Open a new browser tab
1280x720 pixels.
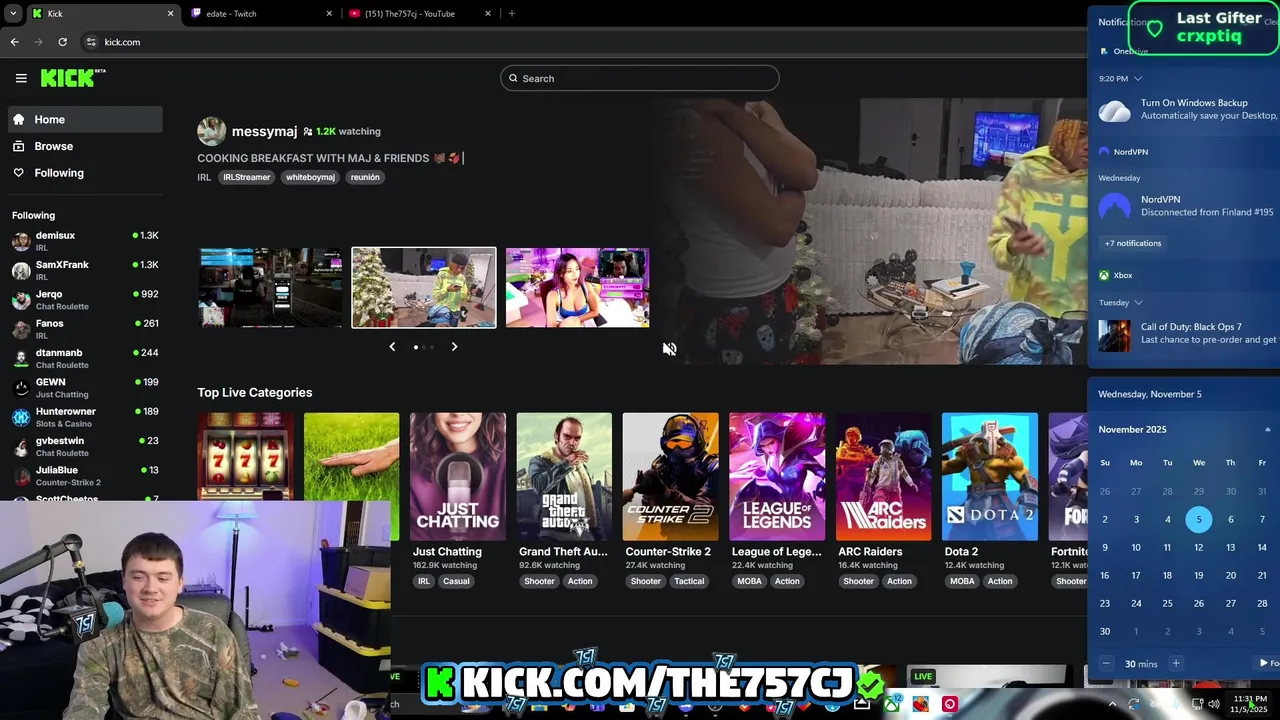coord(512,14)
